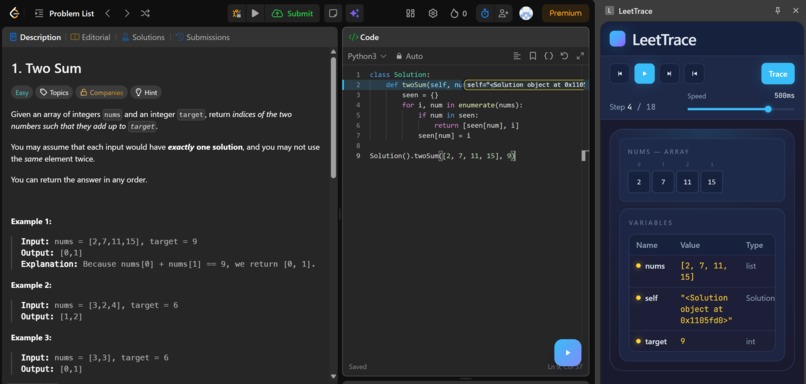The width and height of the screenshot is (806, 384).
Task: Click the format code lines icon
Action: point(517,56)
